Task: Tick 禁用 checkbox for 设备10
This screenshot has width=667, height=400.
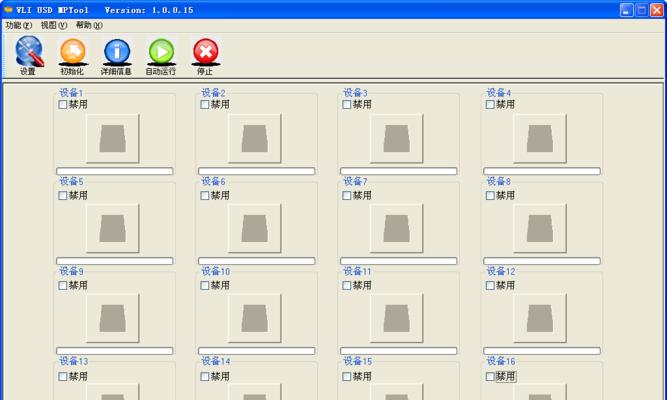Action: pos(205,285)
